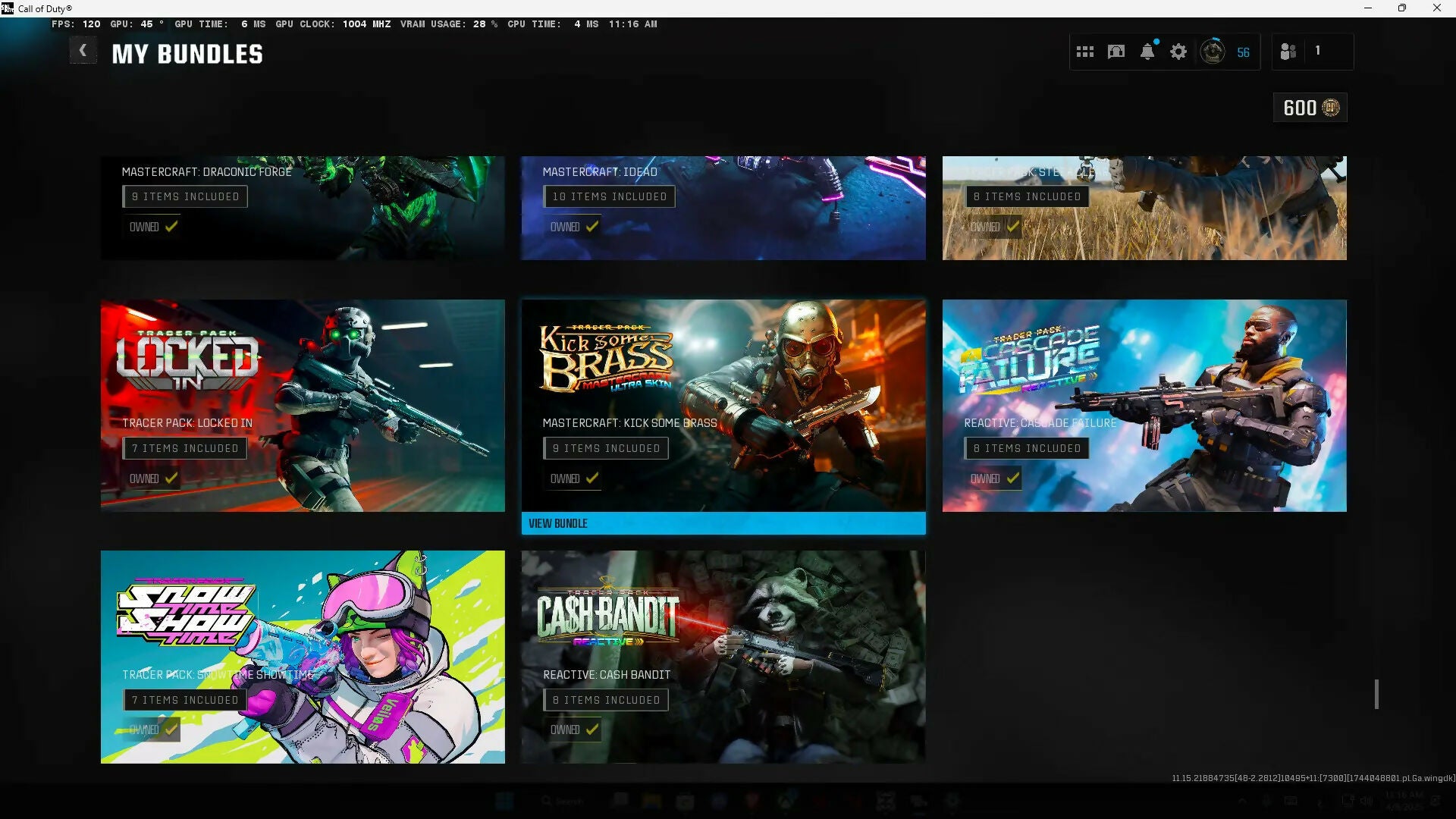Screen dimensions: 1456x819
Task: Open the Mastercraft: Idead bundle card
Action: [723, 208]
